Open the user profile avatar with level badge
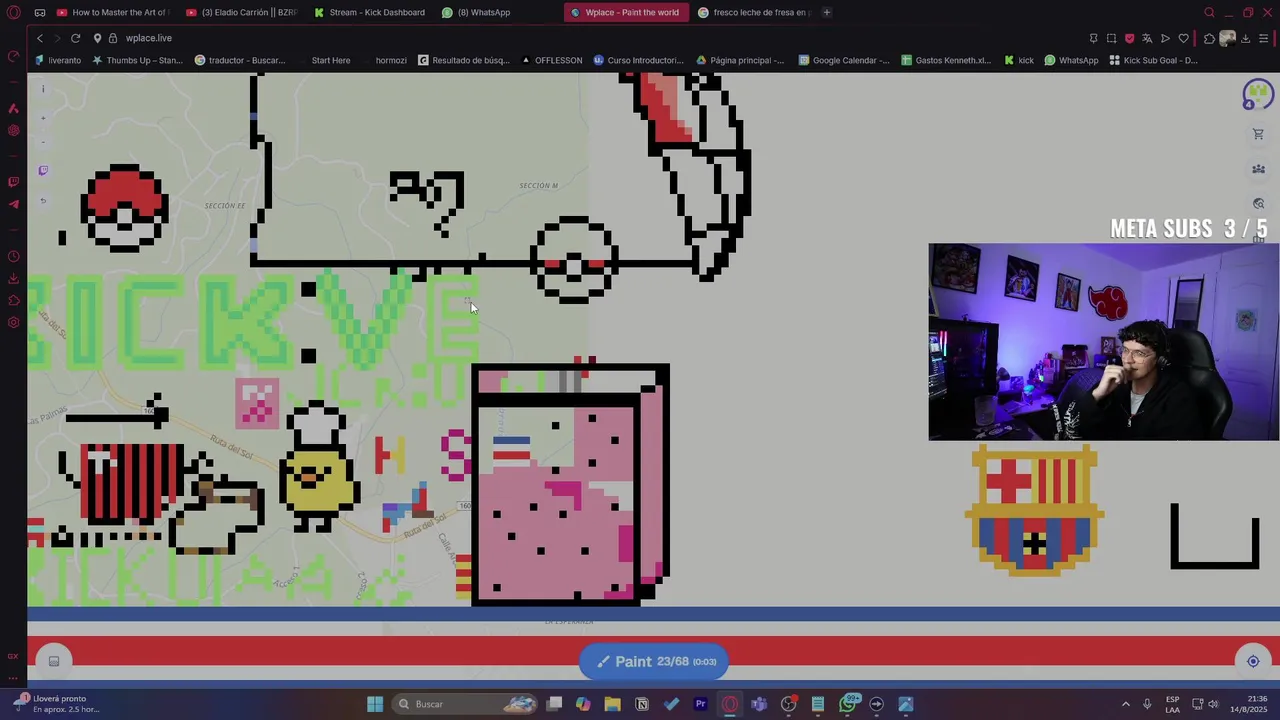Image resolution: width=1280 pixels, height=720 pixels. point(1257,95)
